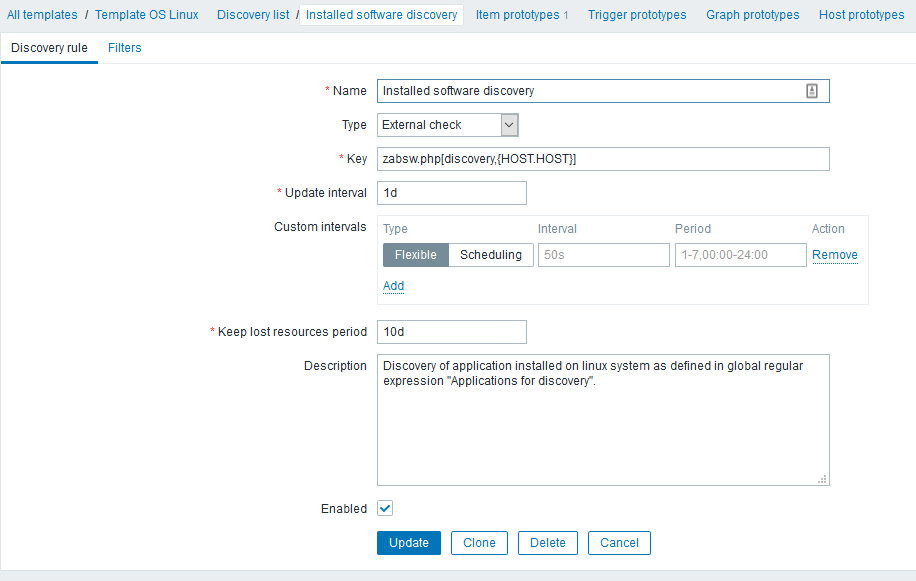The image size is (916, 581).
Task: Go to Discovery list link
Action: [253, 15]
